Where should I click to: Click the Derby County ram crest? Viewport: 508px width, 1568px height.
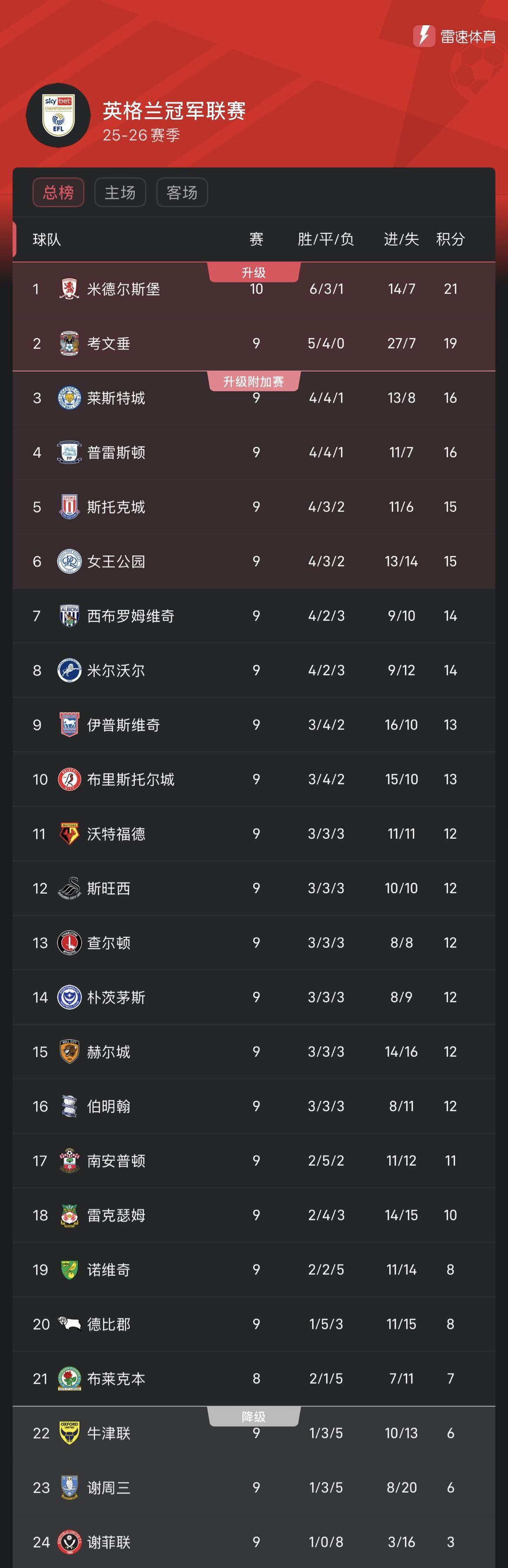coord(69,1324)
